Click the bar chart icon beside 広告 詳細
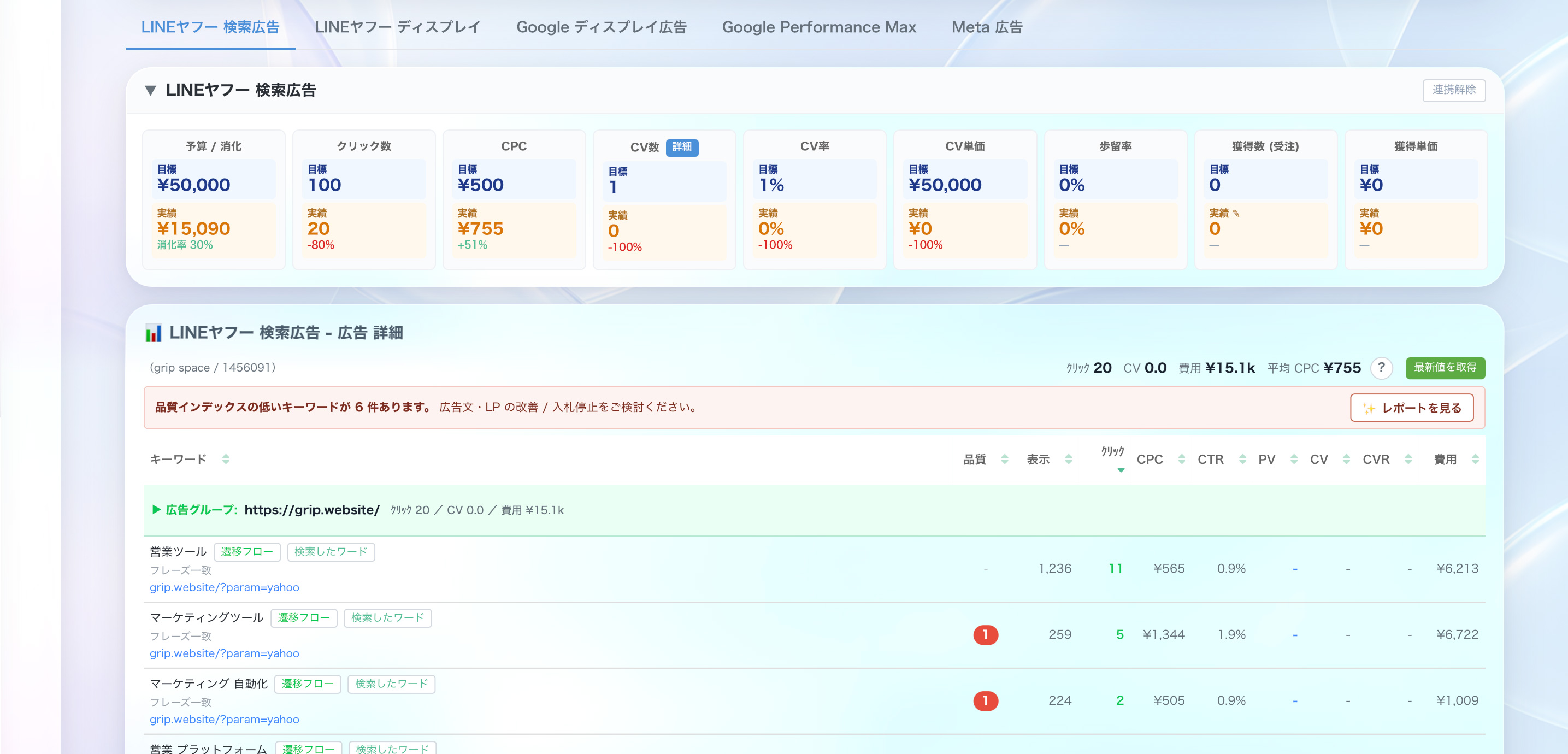Viewport: 1568px width, 754px height. (154, 333)
